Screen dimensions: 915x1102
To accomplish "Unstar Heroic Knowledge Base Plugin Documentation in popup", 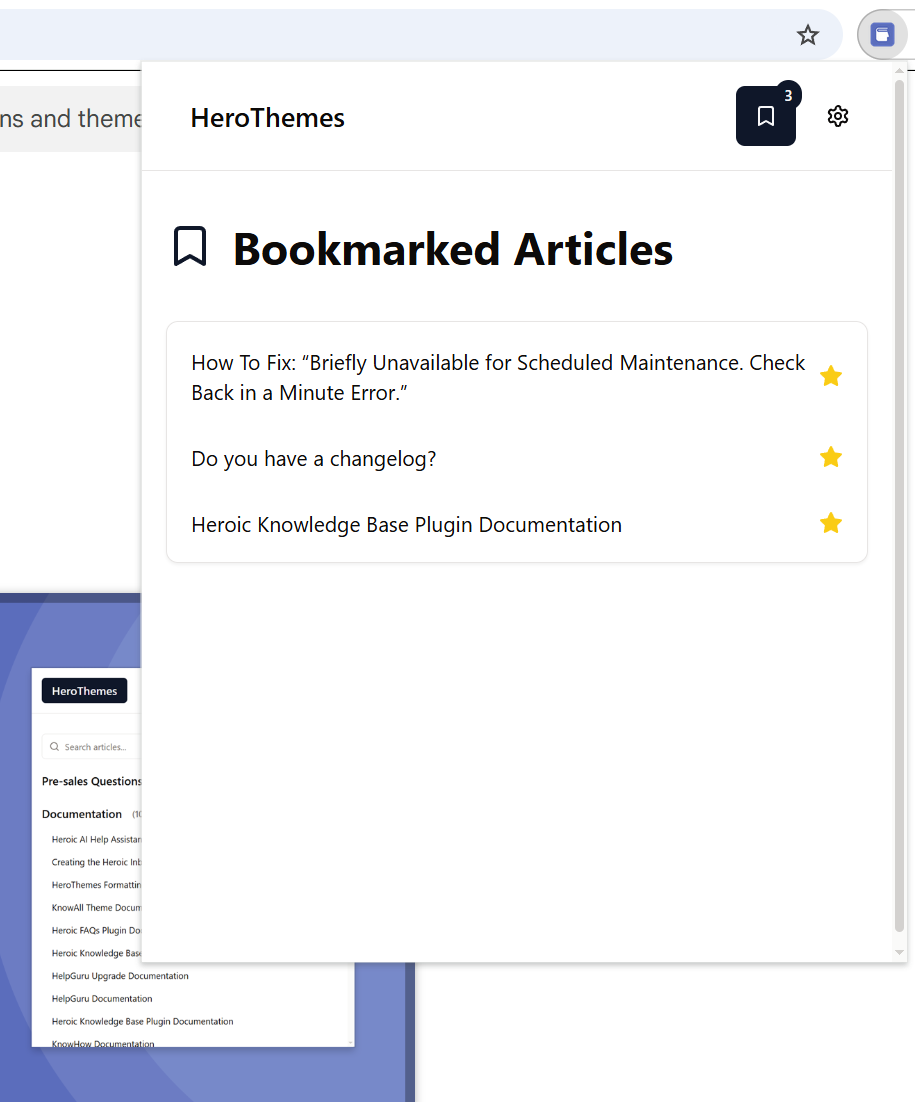I will (831, 524).
